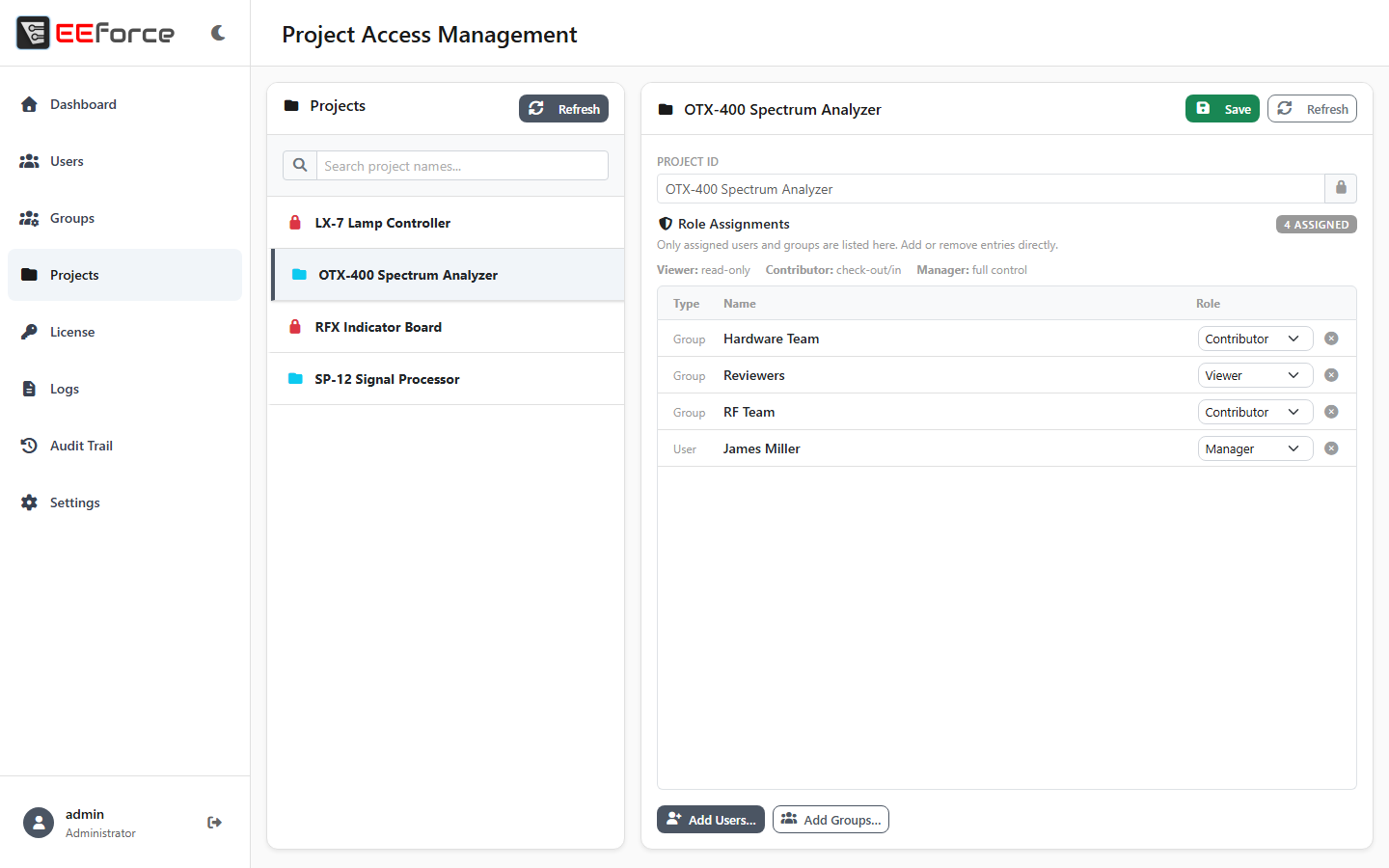Image resolution: width=1389 pixels, height=868 pixels.
Task: Click the Dashboard home icon
Action: point(29,104)
